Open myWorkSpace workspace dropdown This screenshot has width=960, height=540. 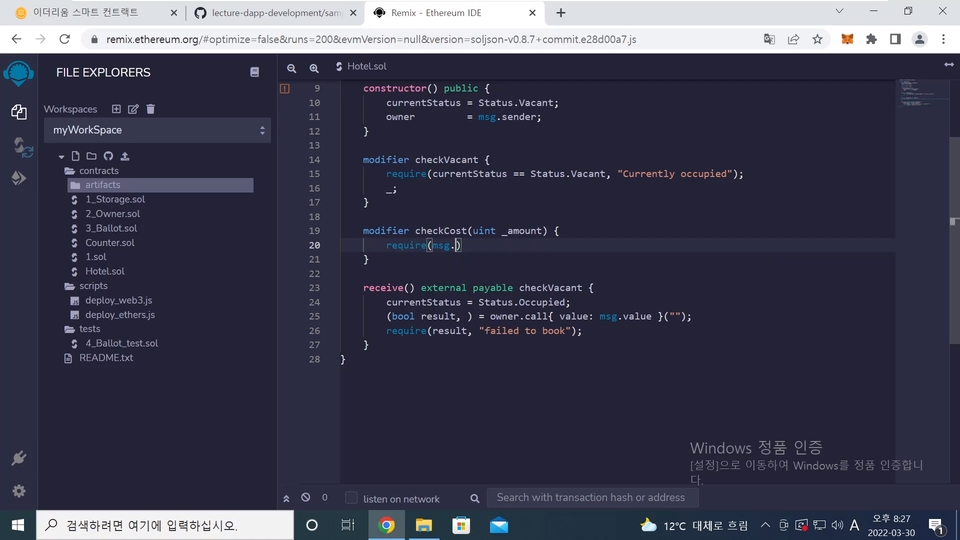coord(157,130)
